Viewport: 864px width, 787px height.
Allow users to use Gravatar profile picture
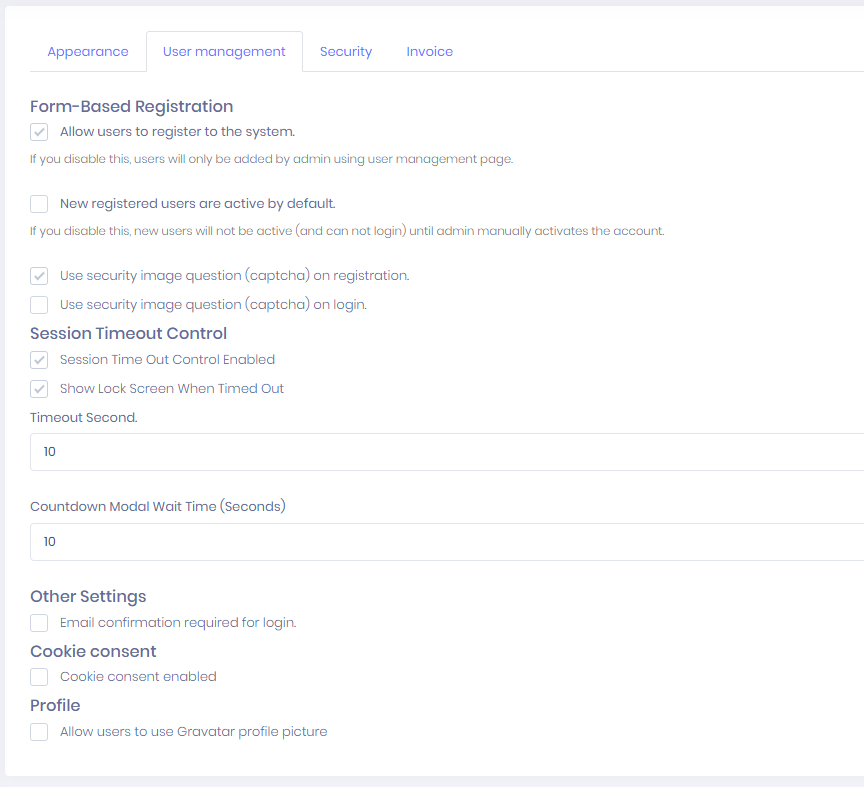pyautogui.click(x=38, y=731)
